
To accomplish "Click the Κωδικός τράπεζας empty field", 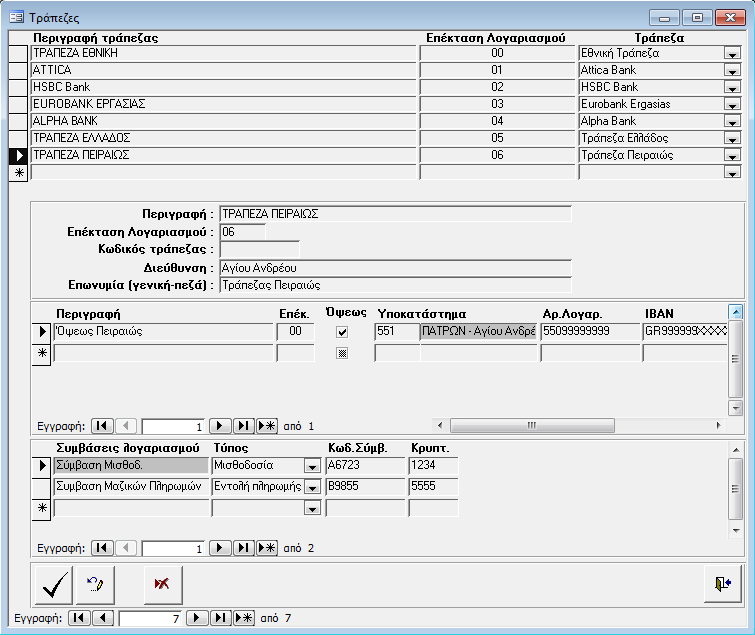I will pyautogui.click(x=259, y=249).
